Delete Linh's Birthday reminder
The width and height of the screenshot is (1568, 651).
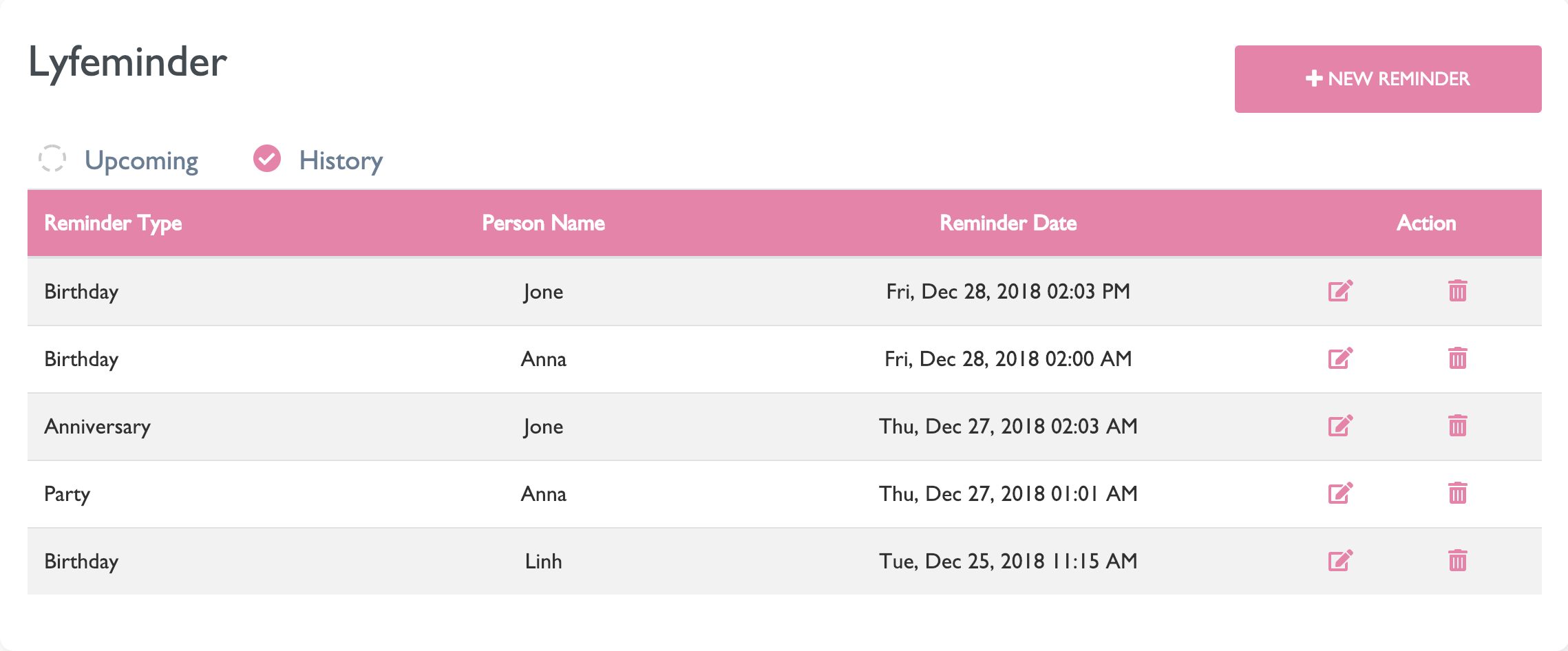point(1457,561)
